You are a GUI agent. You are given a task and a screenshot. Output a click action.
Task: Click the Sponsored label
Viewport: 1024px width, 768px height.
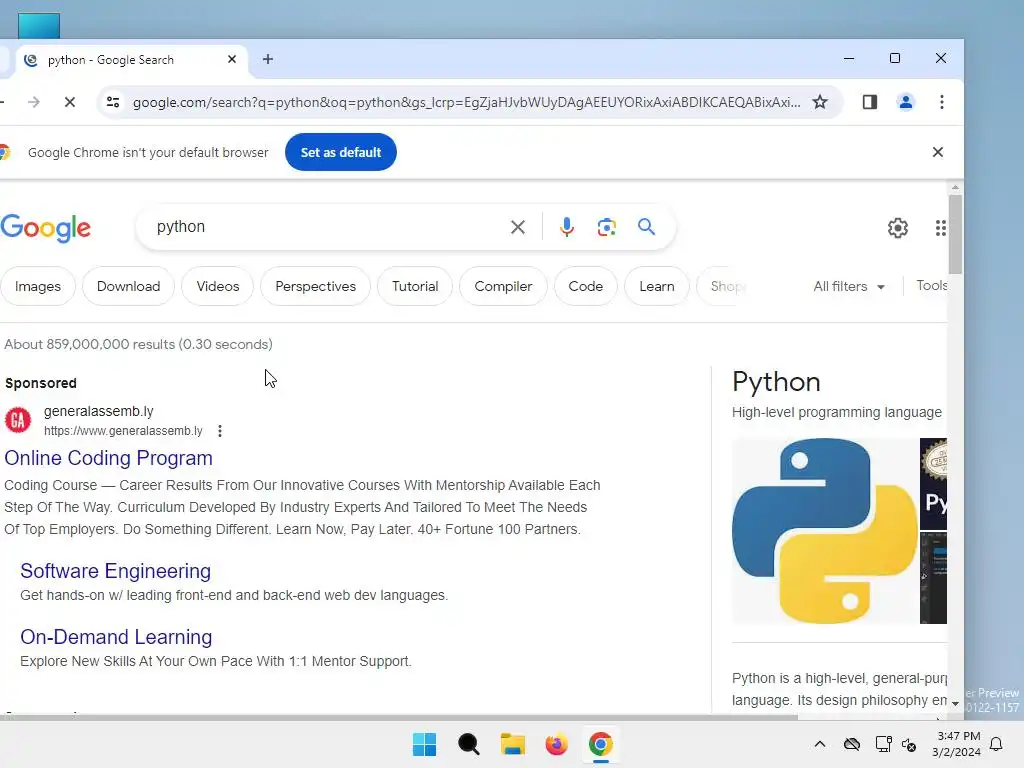pyautogui.click(x=40, y=383)
